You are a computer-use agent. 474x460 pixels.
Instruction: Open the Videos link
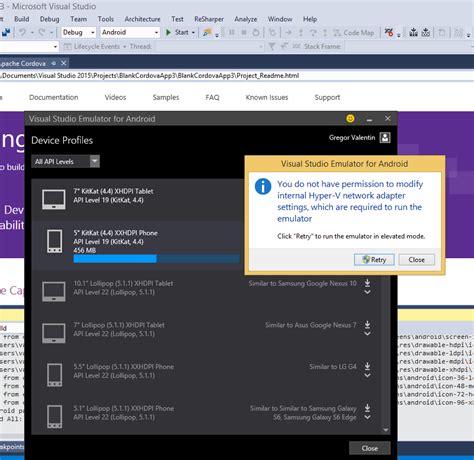115,97
